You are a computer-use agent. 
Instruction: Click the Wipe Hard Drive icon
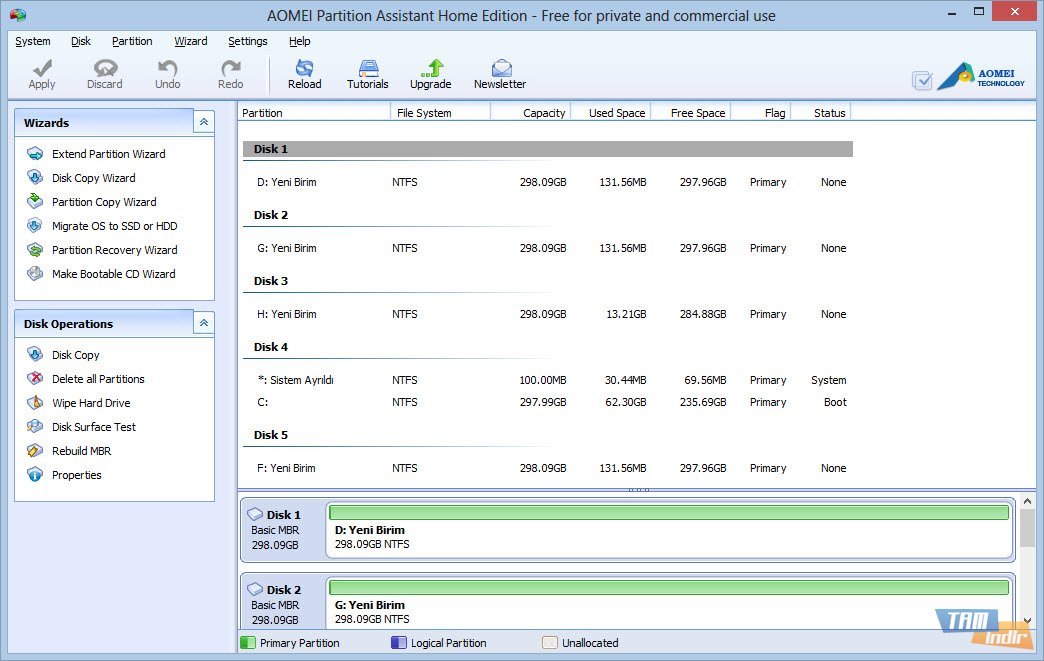pyautogui.click(x=35, y=403)
